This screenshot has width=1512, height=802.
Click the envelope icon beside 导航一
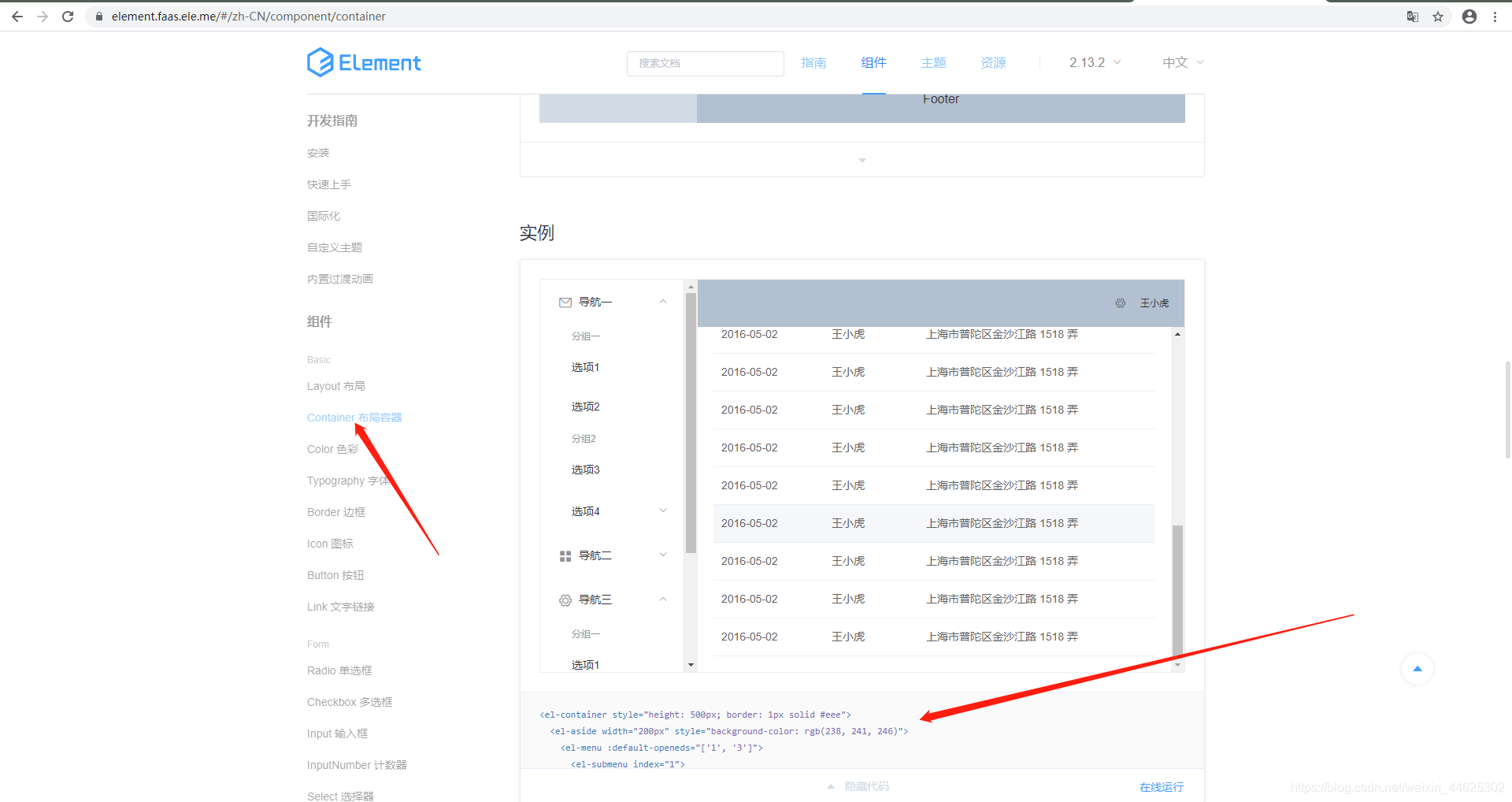click(565, 303)
